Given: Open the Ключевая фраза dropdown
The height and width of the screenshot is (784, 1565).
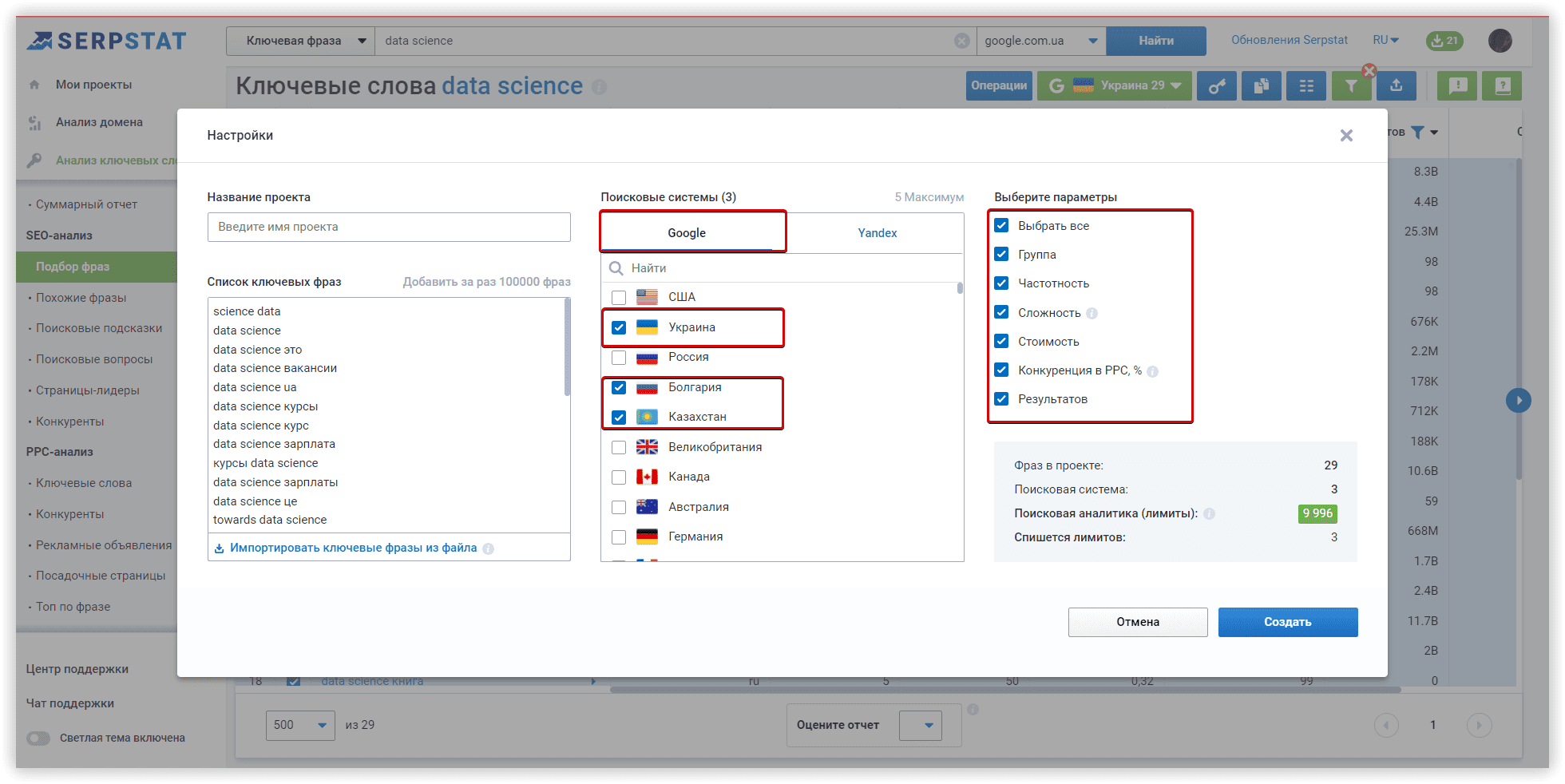Looking at the screenshot, I should pyautogui.click(x=300, y=41).
